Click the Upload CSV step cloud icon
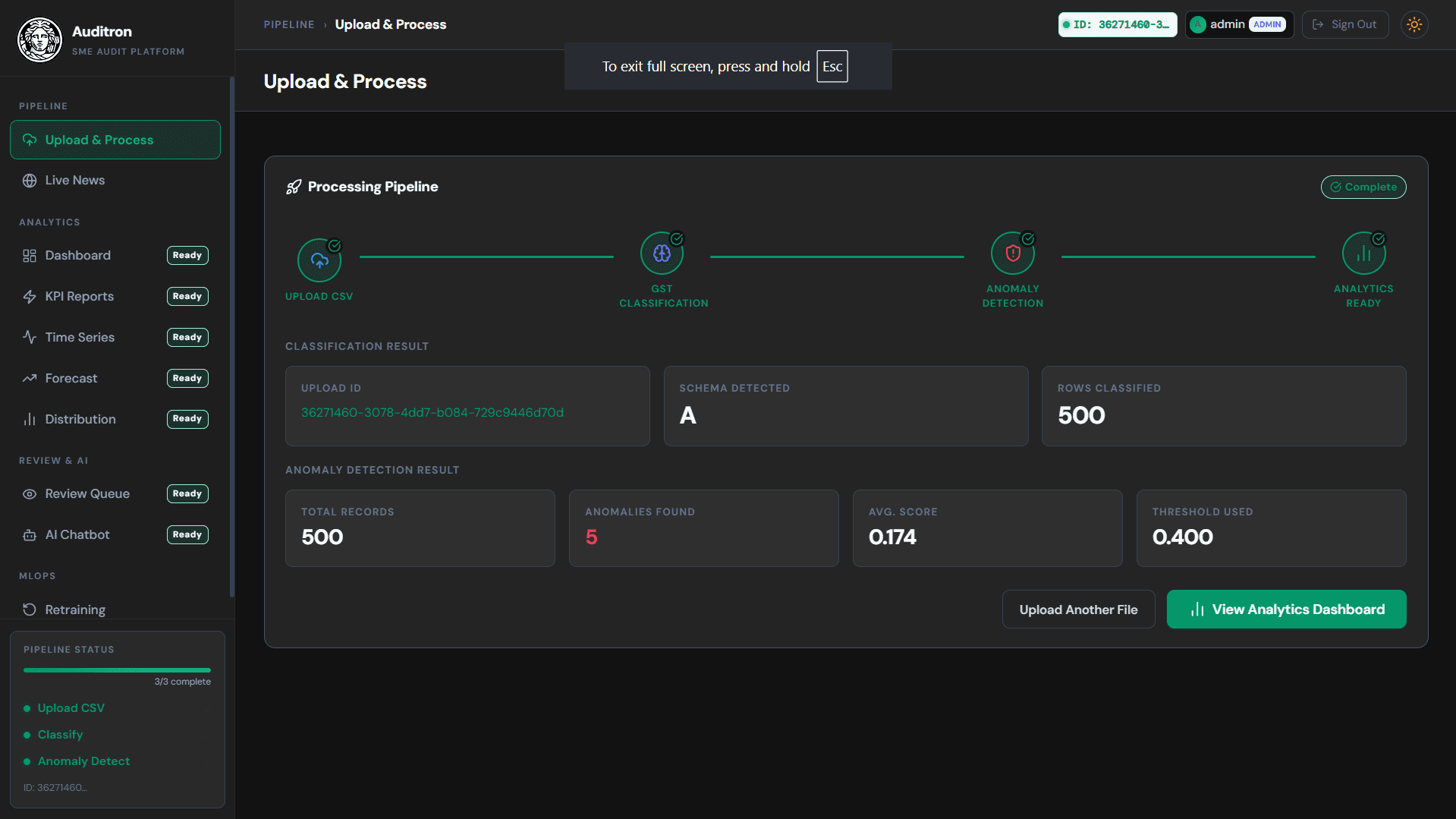Viewport: 1456px width, 819px height. tap(319, 260)
